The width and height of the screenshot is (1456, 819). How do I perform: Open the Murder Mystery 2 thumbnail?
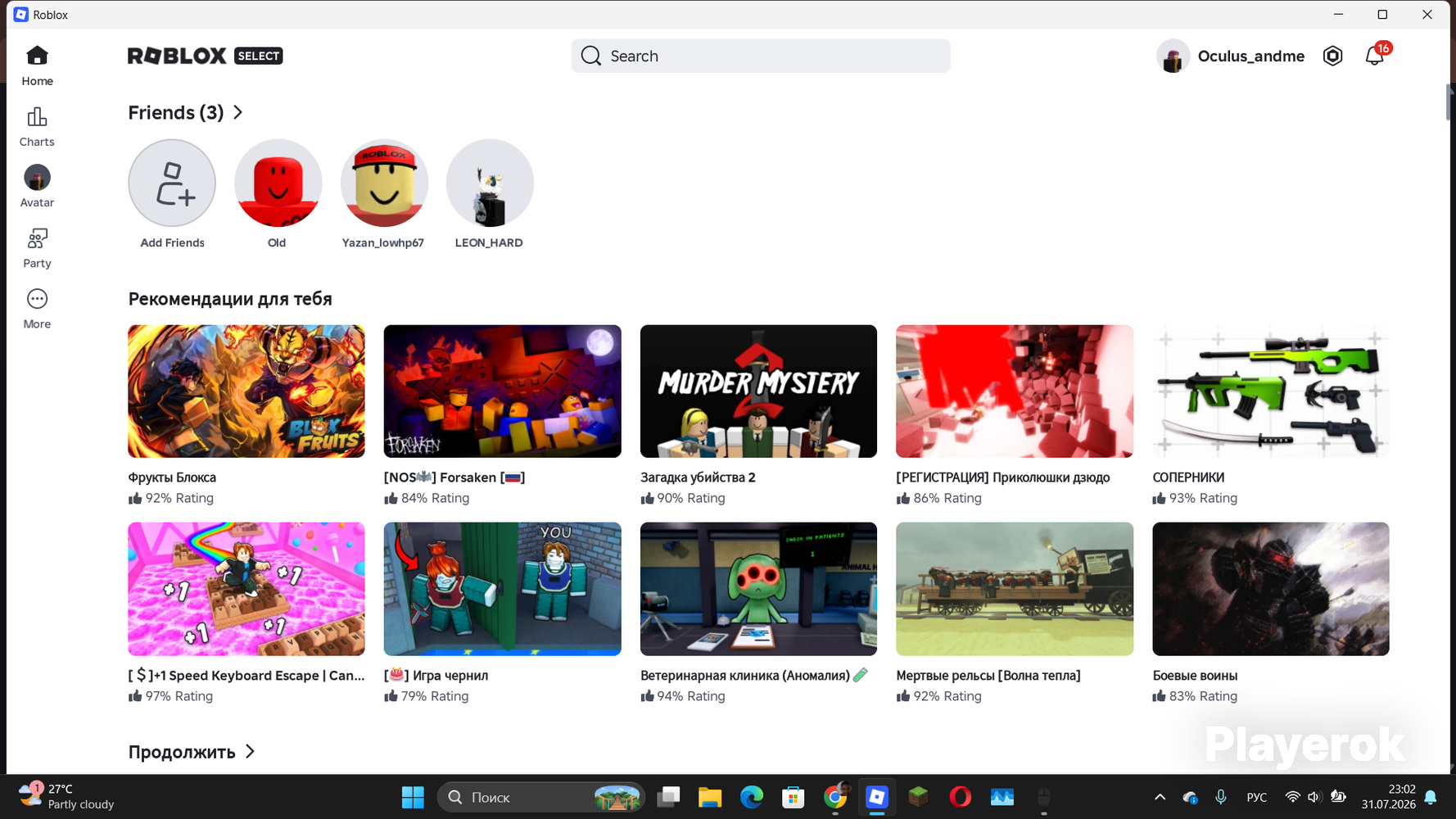758,391
